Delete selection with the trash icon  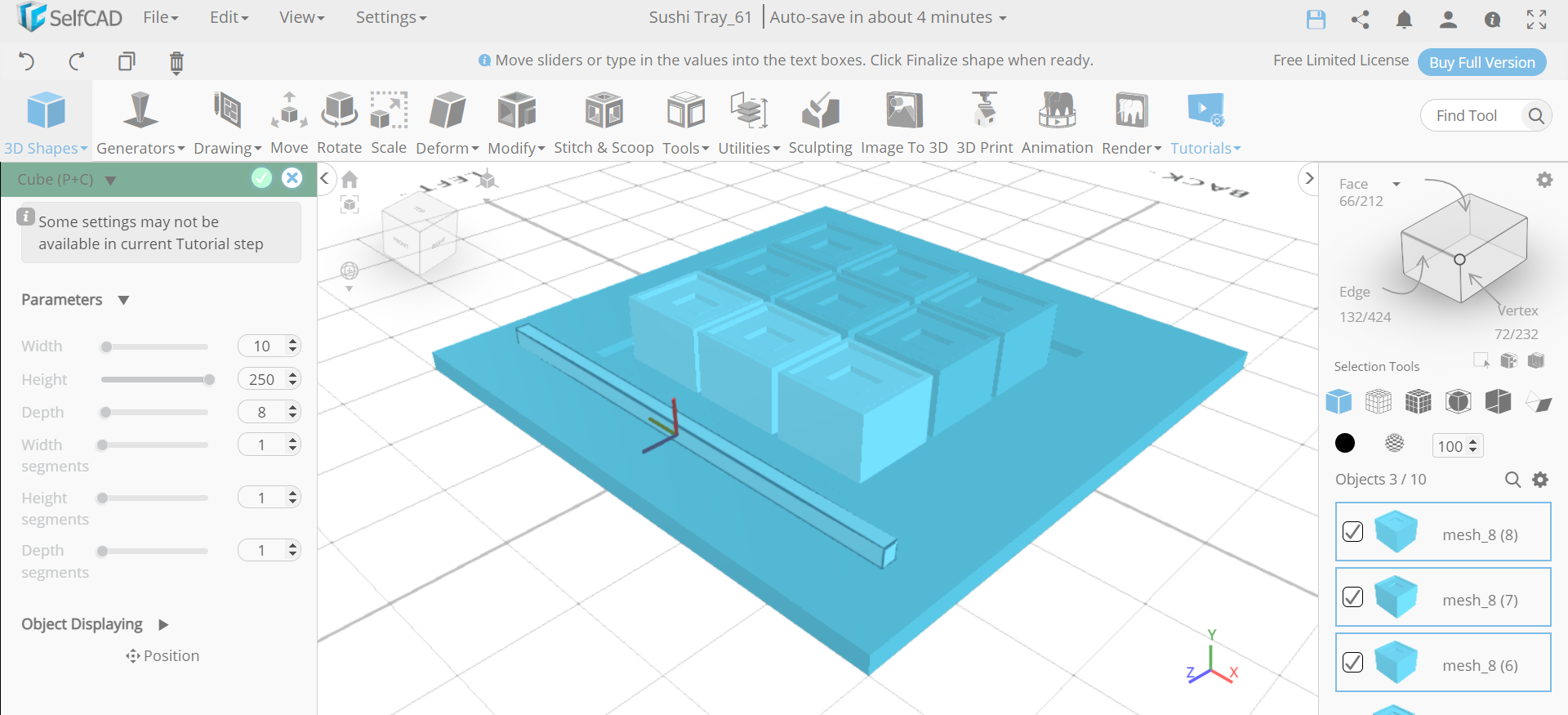[x=176, y=62]
